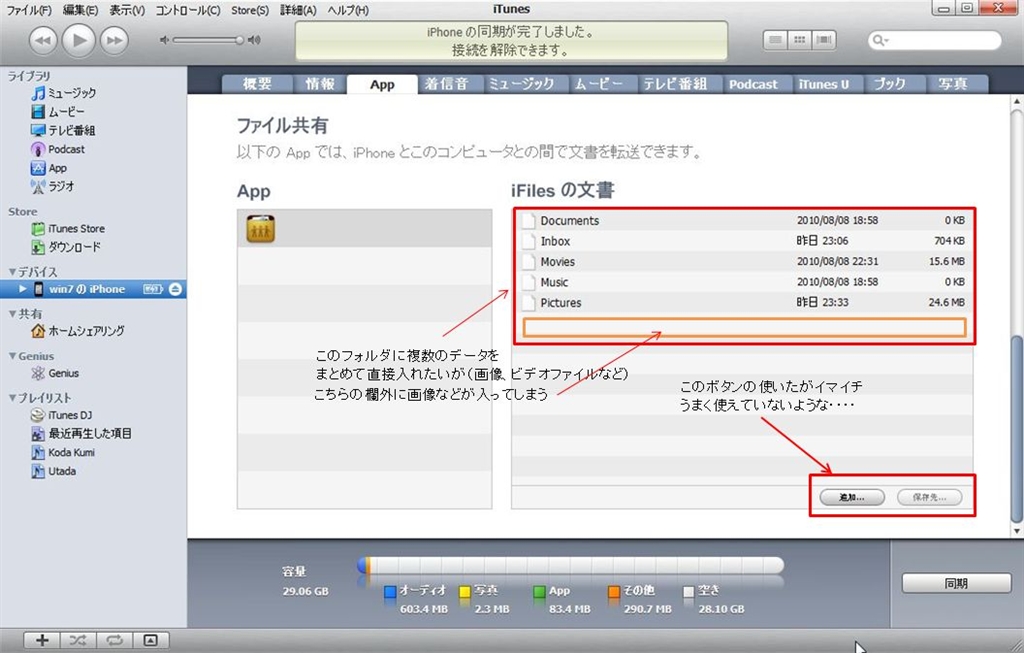Select the Pictures folder row

click(743, 303)
